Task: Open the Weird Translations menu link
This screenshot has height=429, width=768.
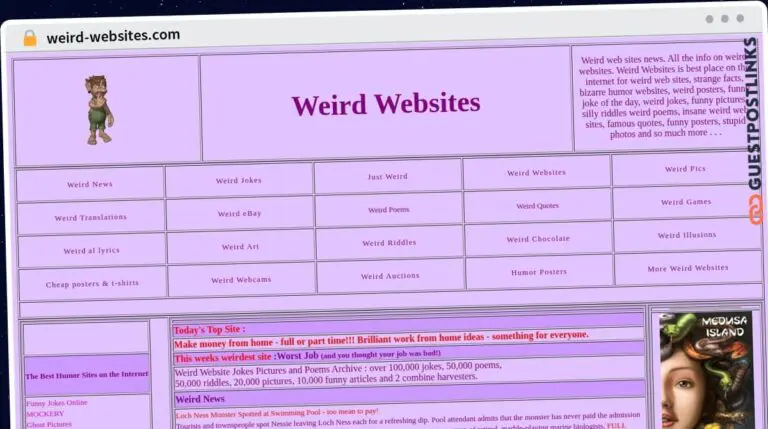Action: tap(91, 217)
